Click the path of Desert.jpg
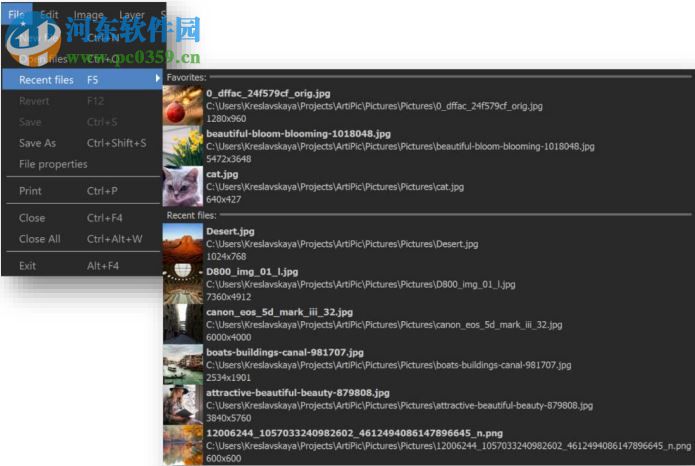 [342, 244]
